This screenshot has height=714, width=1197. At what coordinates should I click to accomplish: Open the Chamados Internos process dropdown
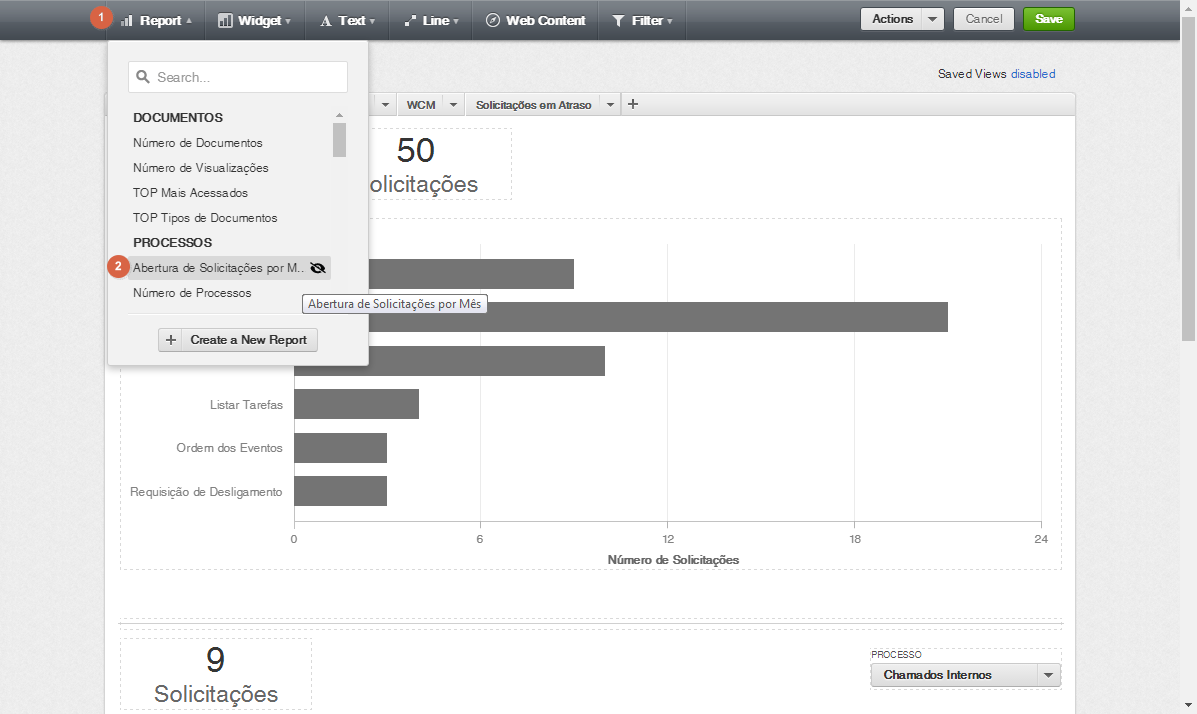(966, 675)
